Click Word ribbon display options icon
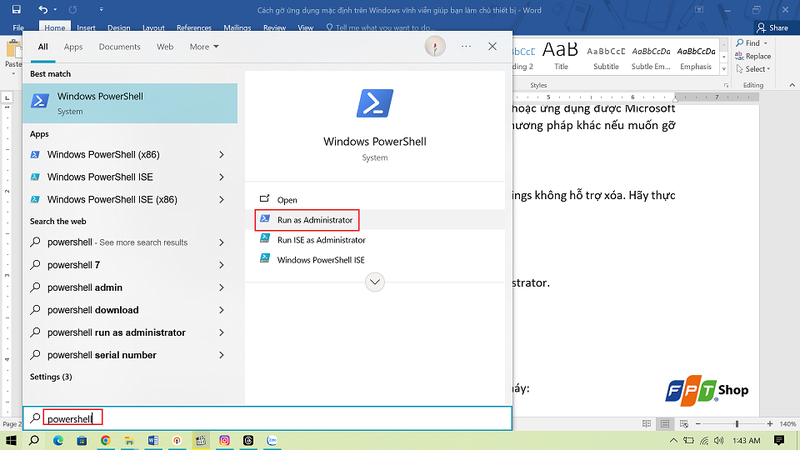The height and width of the screenshot is (450, 800). (699, 10)
